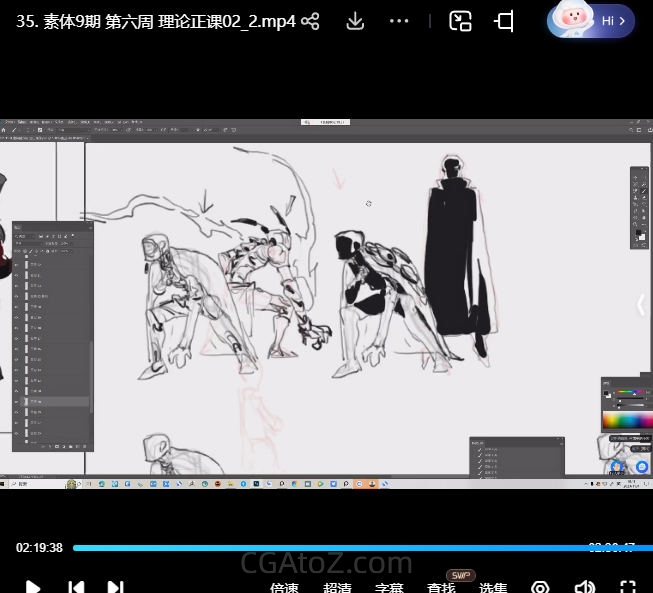Click the video progress bar

click(330, 548)
